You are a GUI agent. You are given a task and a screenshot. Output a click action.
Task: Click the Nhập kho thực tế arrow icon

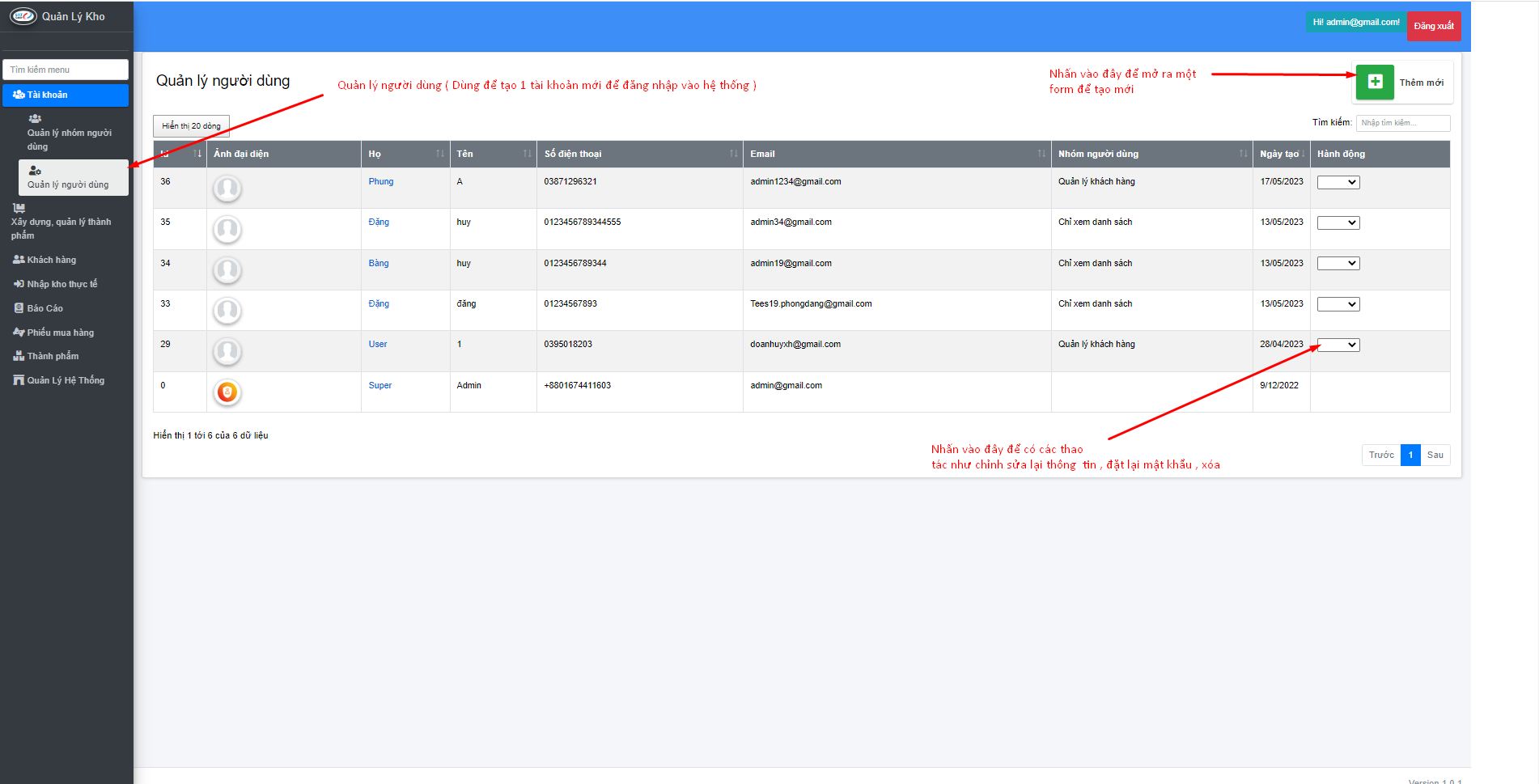(19, 284)
